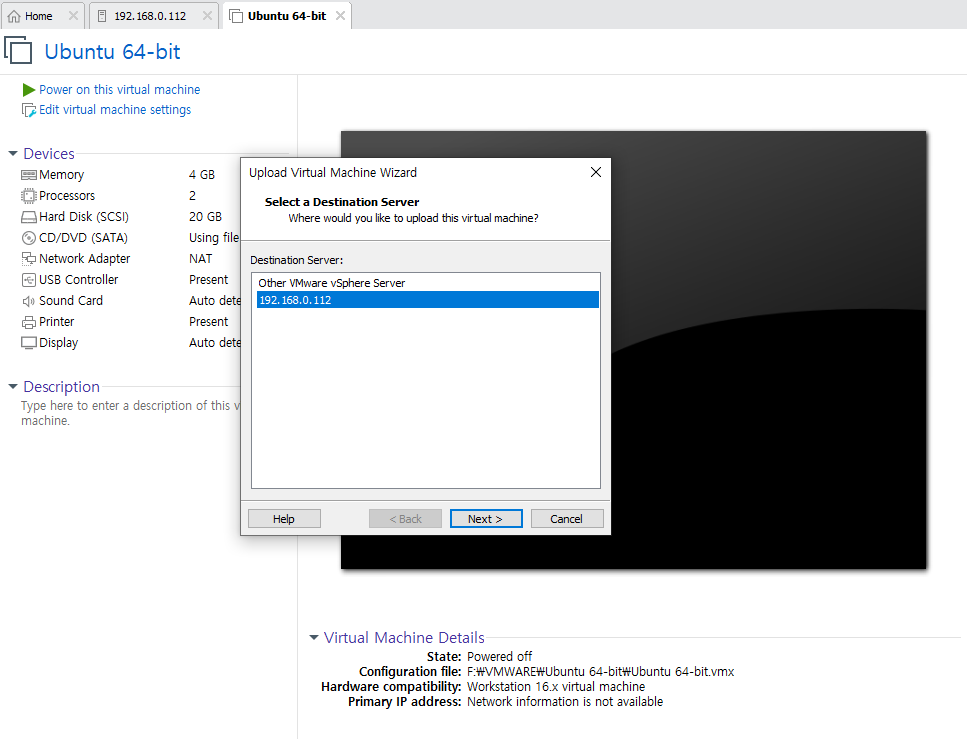Select the Processors chip icon

(x=28, y=196)
